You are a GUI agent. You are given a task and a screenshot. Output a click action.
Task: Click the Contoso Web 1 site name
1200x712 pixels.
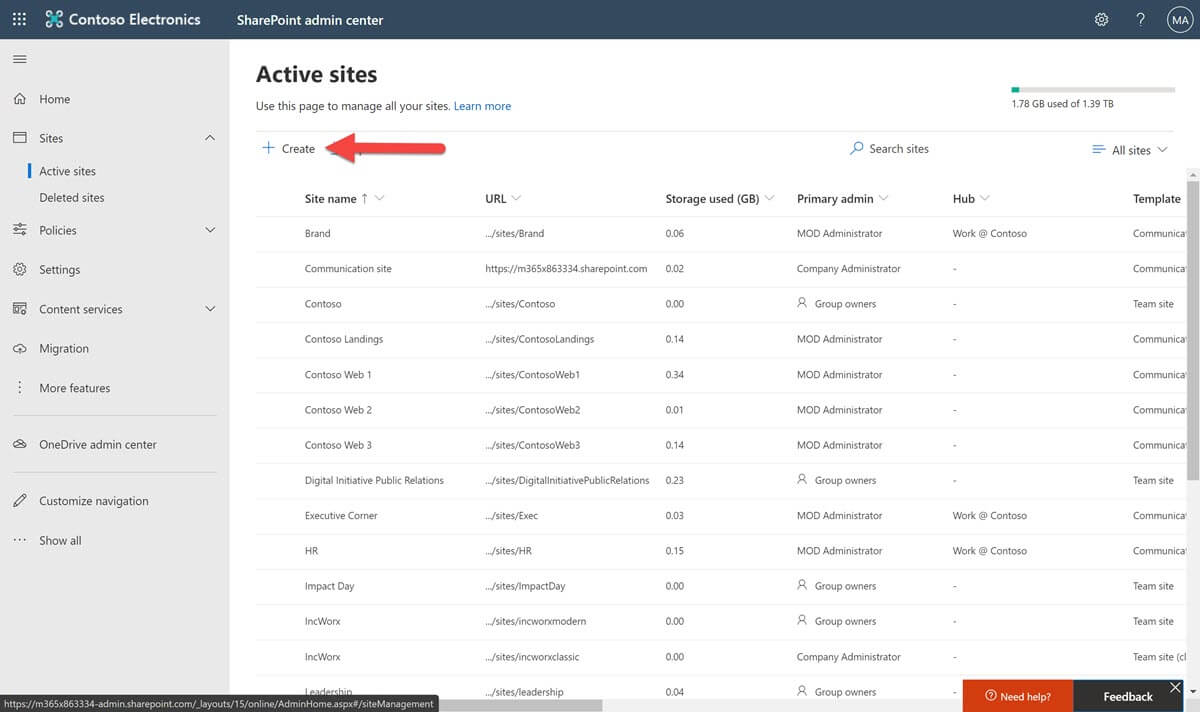[x=338, y=375]
